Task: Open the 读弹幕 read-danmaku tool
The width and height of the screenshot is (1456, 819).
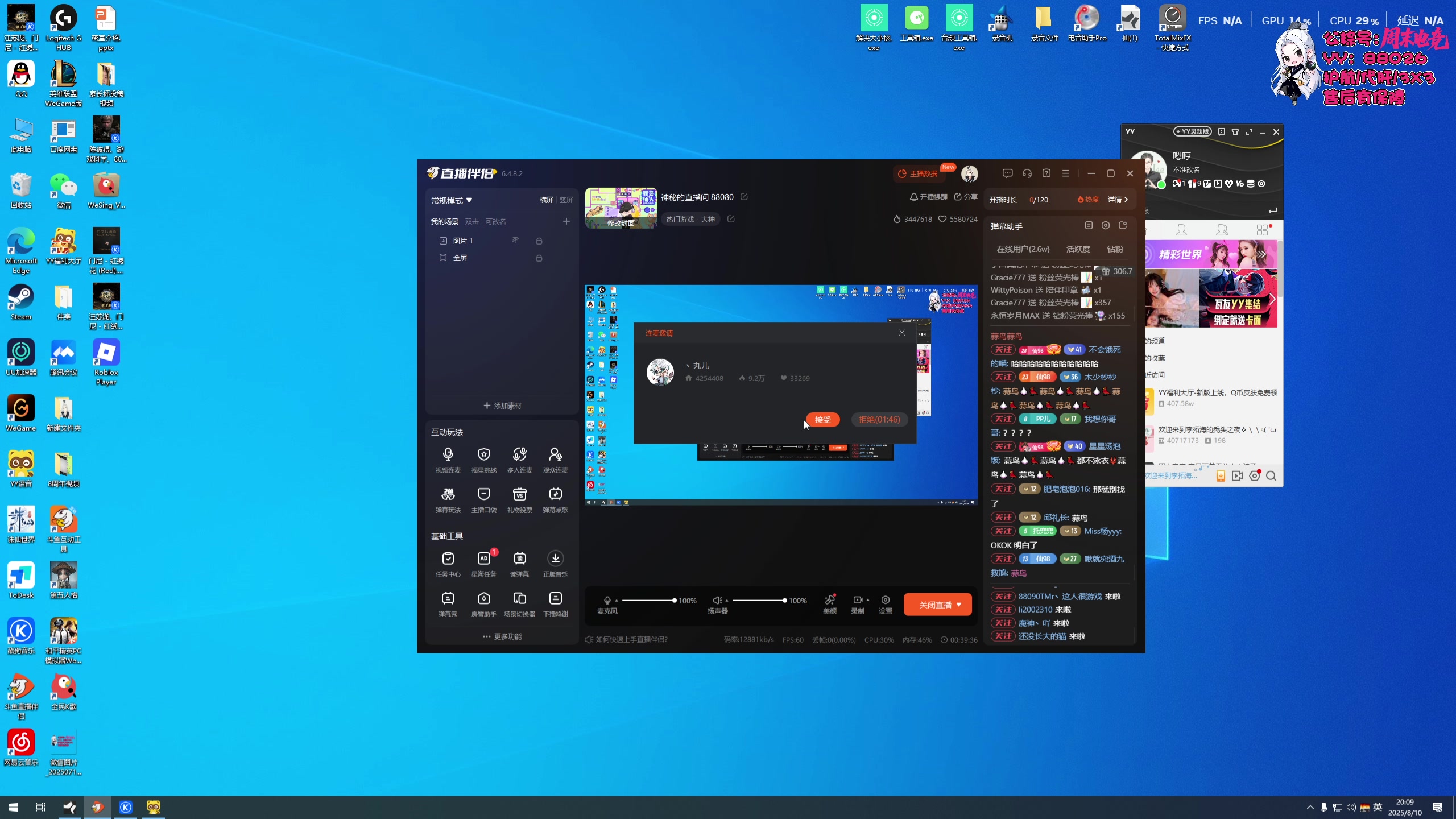Action: tap(519, 564)
